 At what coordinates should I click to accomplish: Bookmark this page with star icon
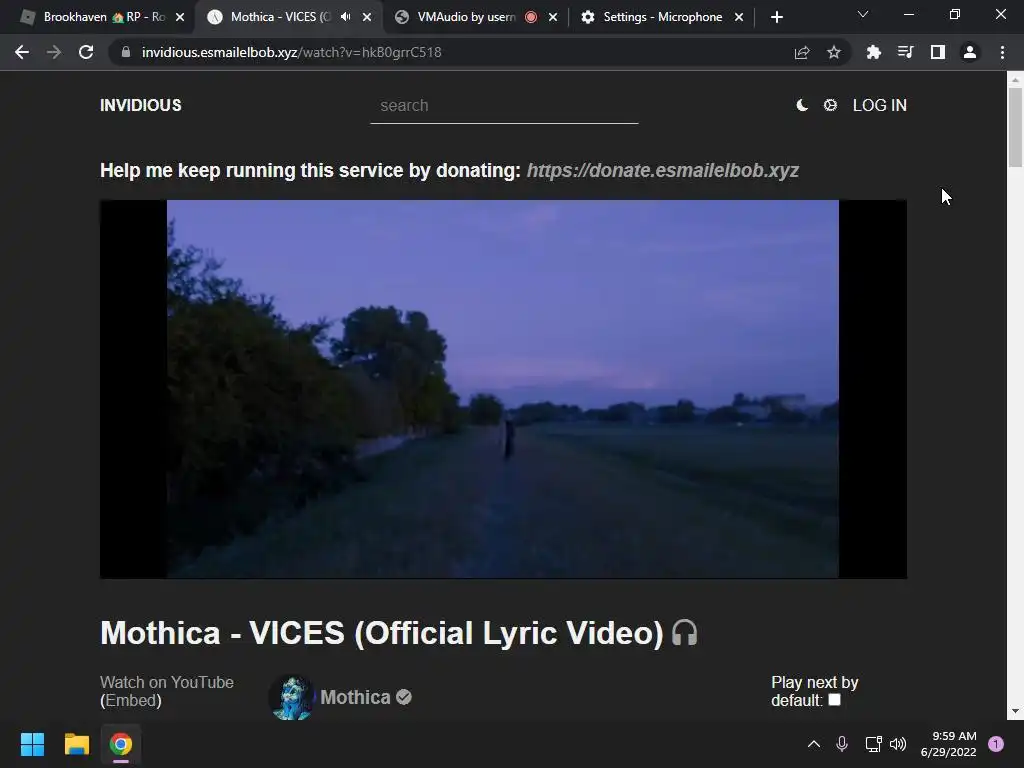pos(834,52)
